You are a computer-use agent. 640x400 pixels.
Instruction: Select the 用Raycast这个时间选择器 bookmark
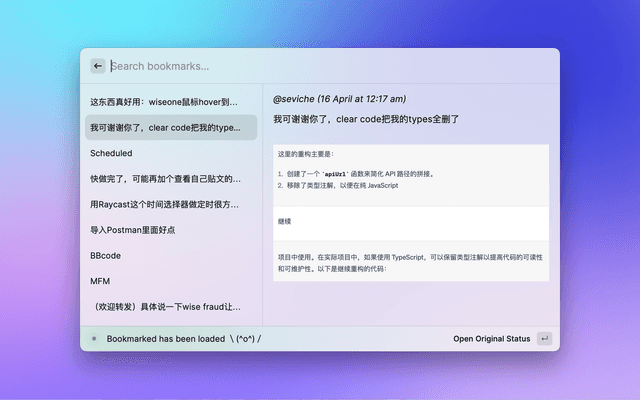[x=166, y=204]
